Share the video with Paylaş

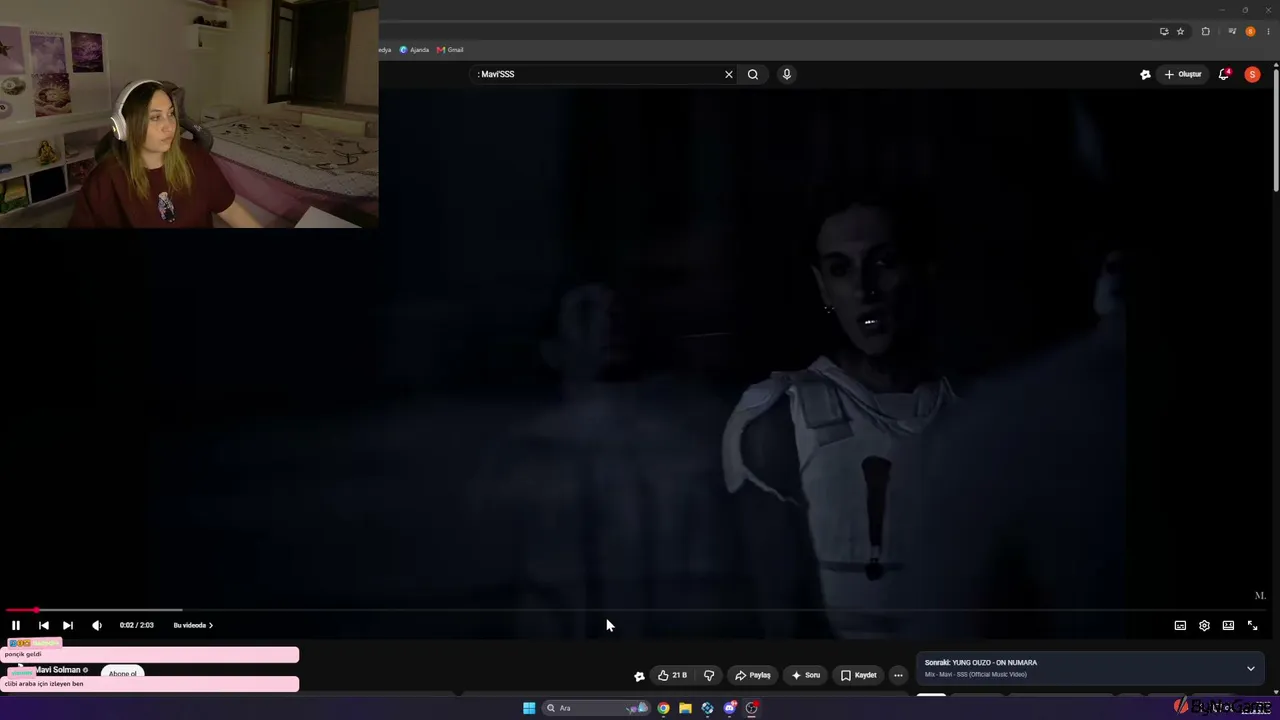pos(753,675)
